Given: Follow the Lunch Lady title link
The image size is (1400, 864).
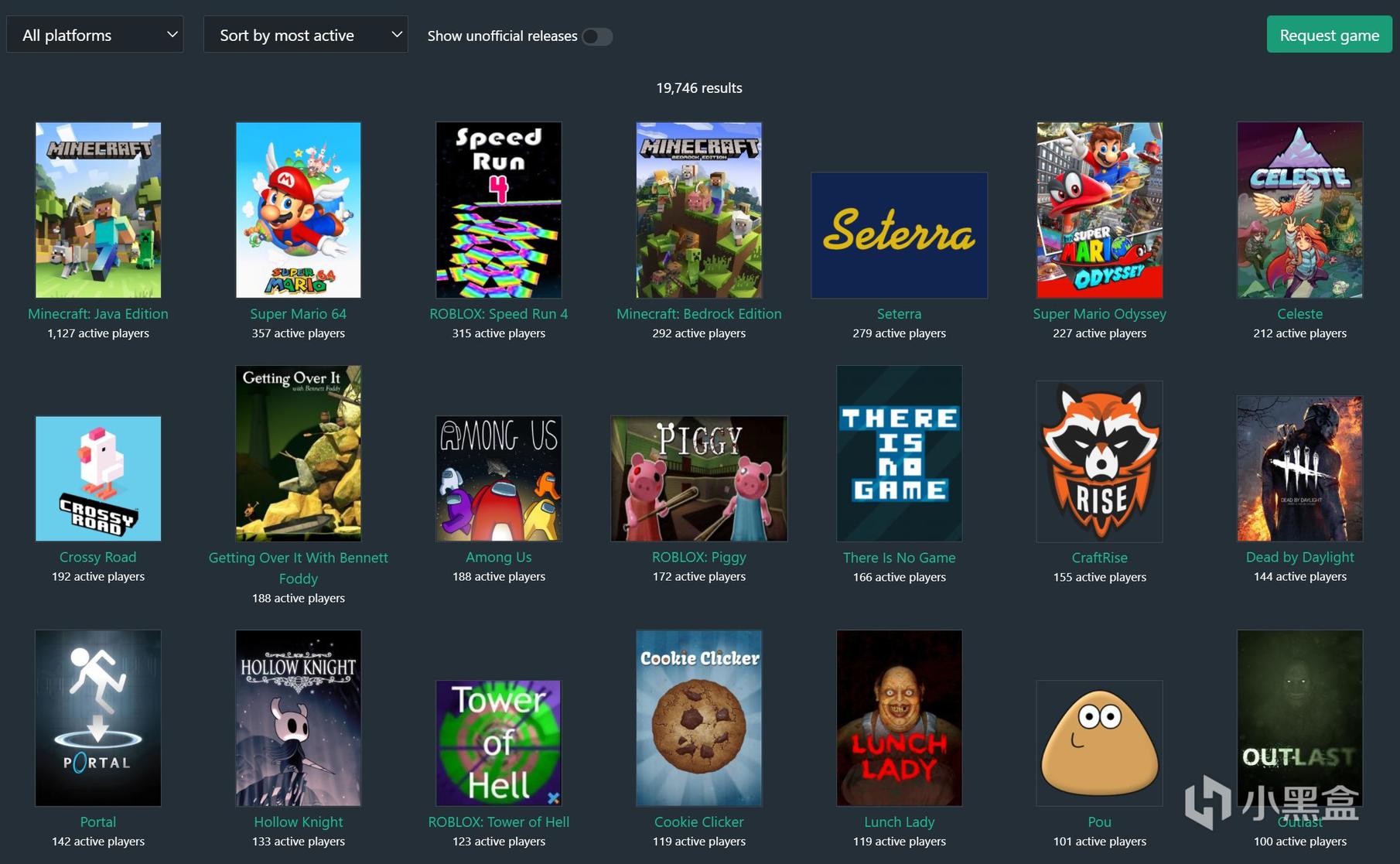Looking at the screenshot, I should [900, 822].
